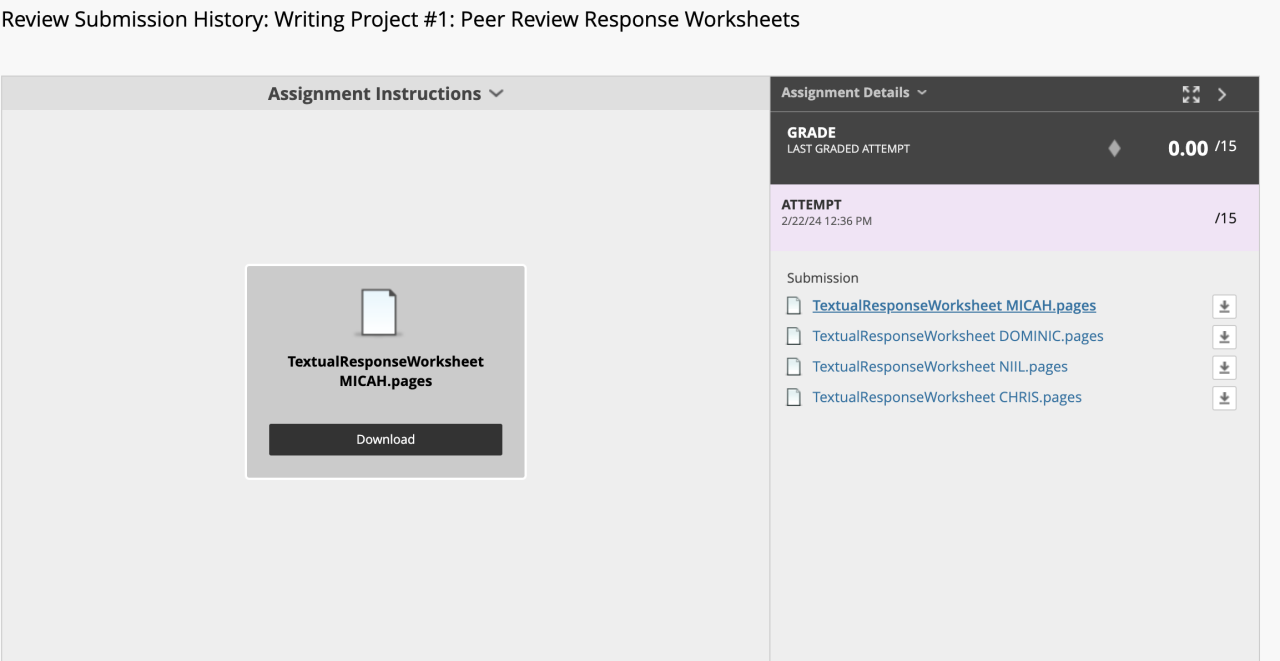Viewport: 1280px width, 661px height.
Task: Click the dark Download button
Action: [x=385, y=439]
